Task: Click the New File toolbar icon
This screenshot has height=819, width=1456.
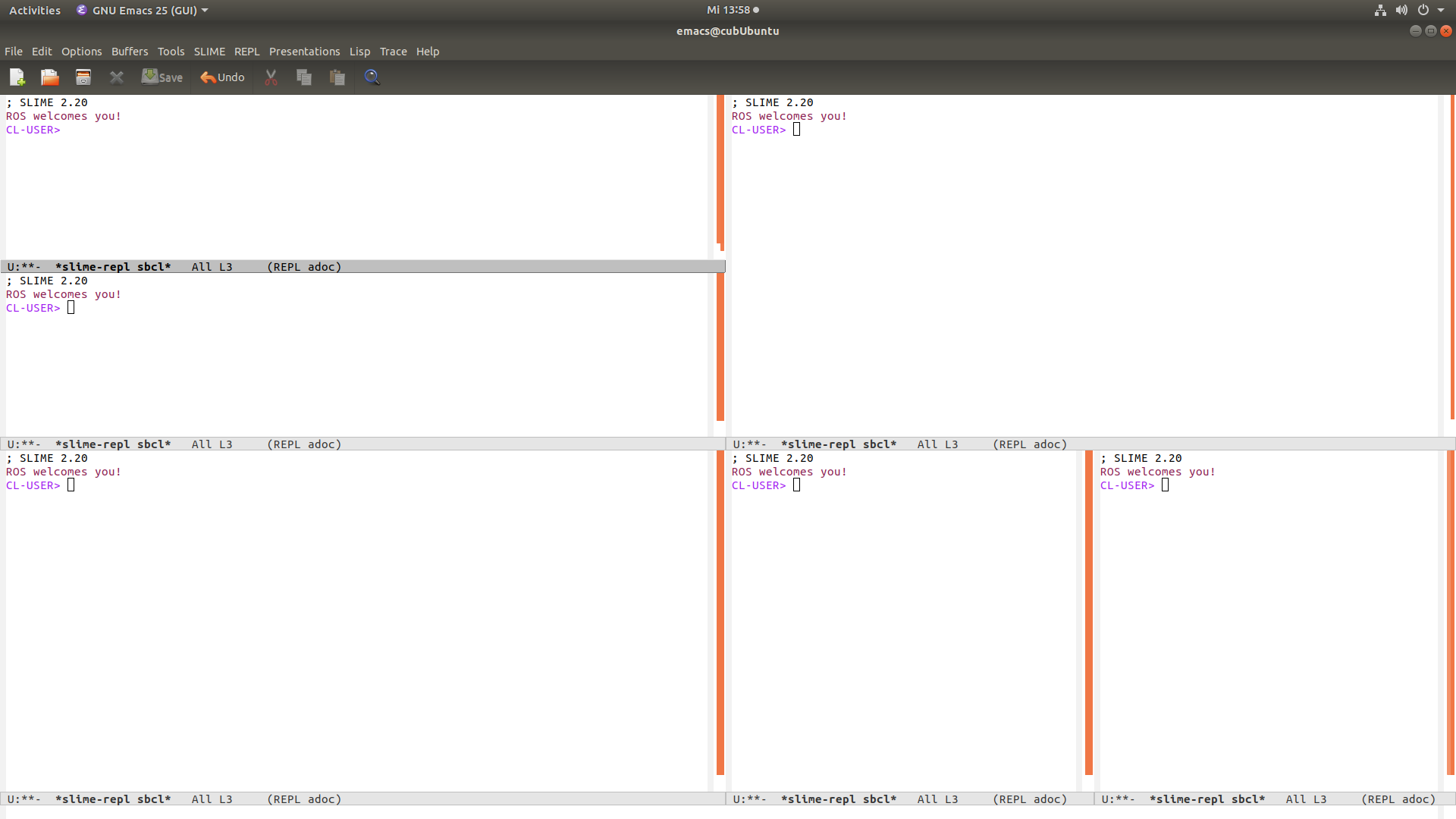Action: [17, 77]
